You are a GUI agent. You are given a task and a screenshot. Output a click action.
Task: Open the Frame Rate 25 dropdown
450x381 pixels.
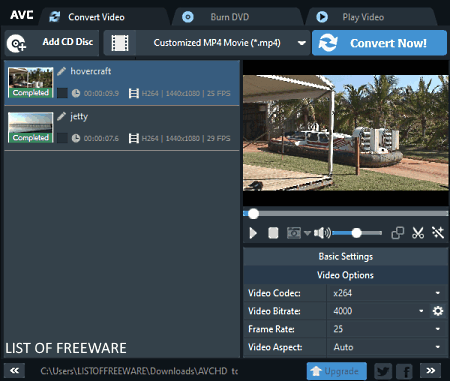coord(387,329)
